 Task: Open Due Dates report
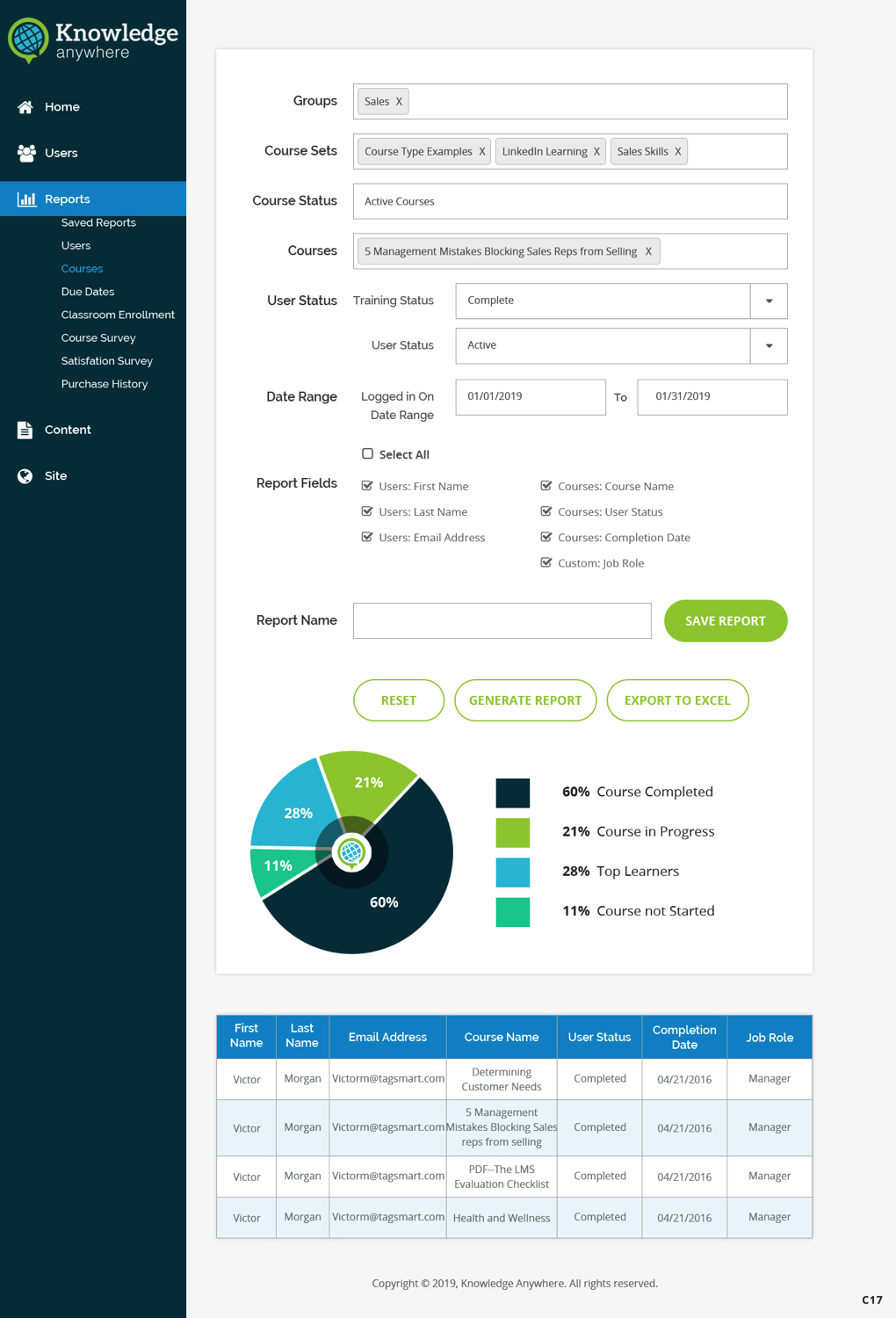pyautogui.click(x=88, y=292)
